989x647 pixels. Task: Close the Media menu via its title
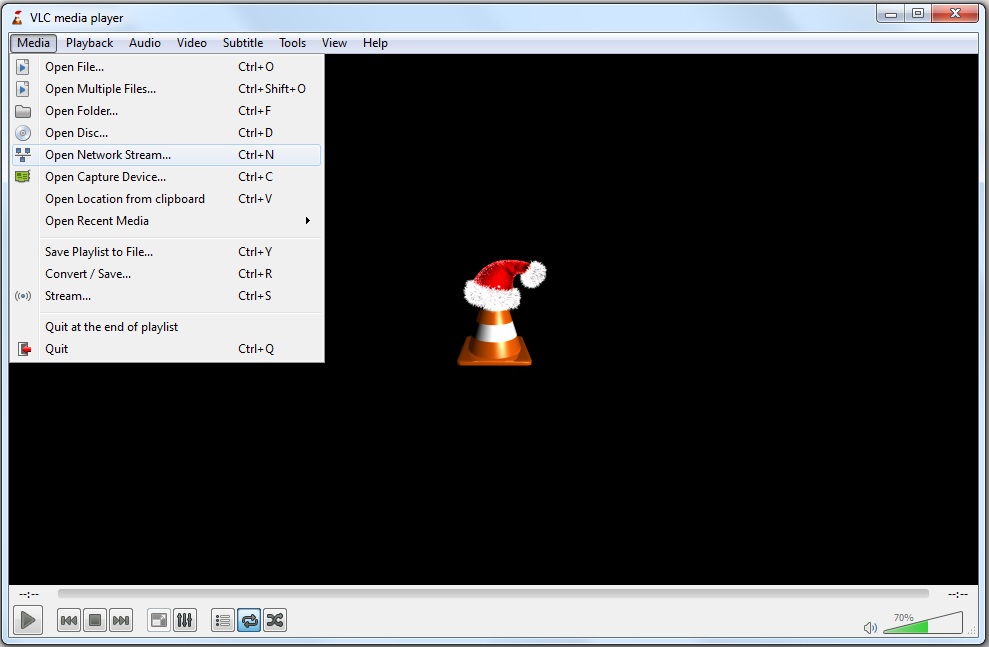pyautogui.click(x=33, y=43)
